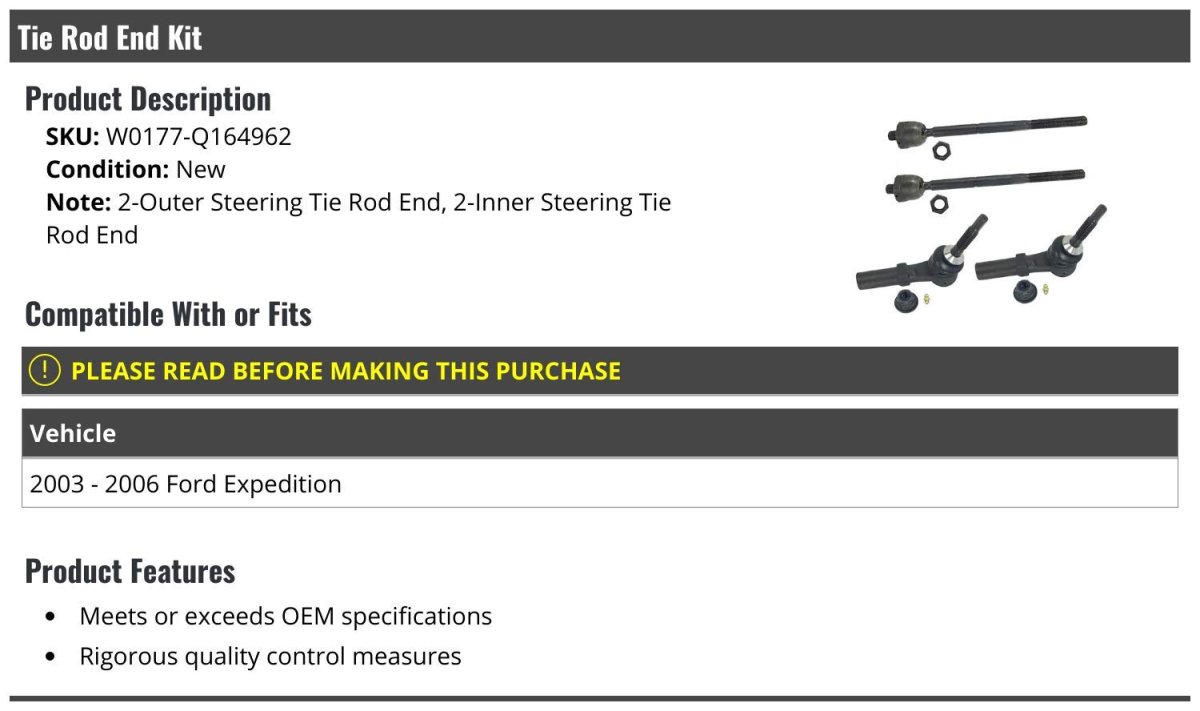Click Meets or exceeds OEM specifications bullet
Image resolution: width=1200 pixels, height=711 pixels.
(x=285, y=616)
